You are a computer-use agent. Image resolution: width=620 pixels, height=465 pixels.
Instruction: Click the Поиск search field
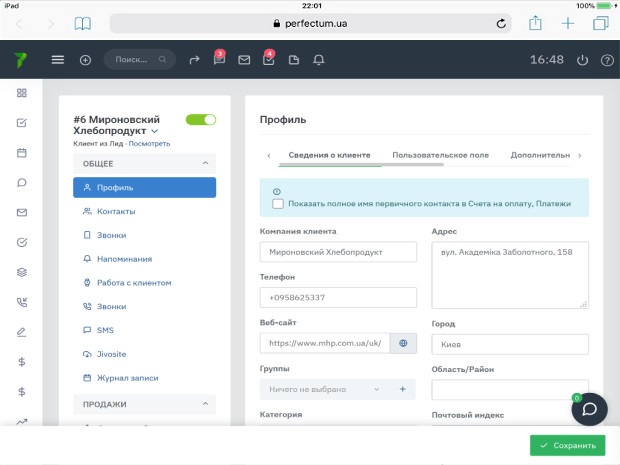pos(140,60)
